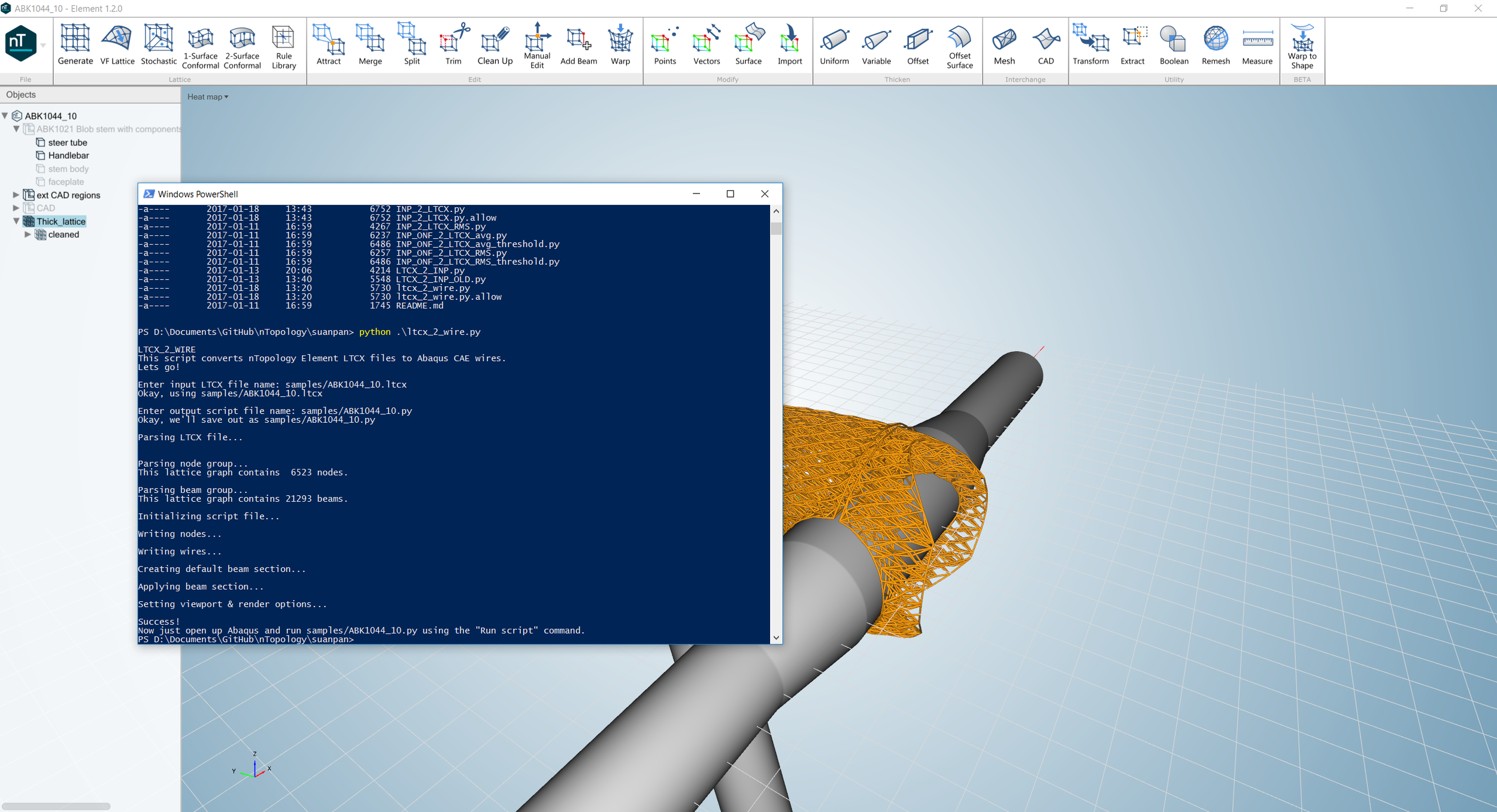Click the Merge tool

click(x=370, y=45)
